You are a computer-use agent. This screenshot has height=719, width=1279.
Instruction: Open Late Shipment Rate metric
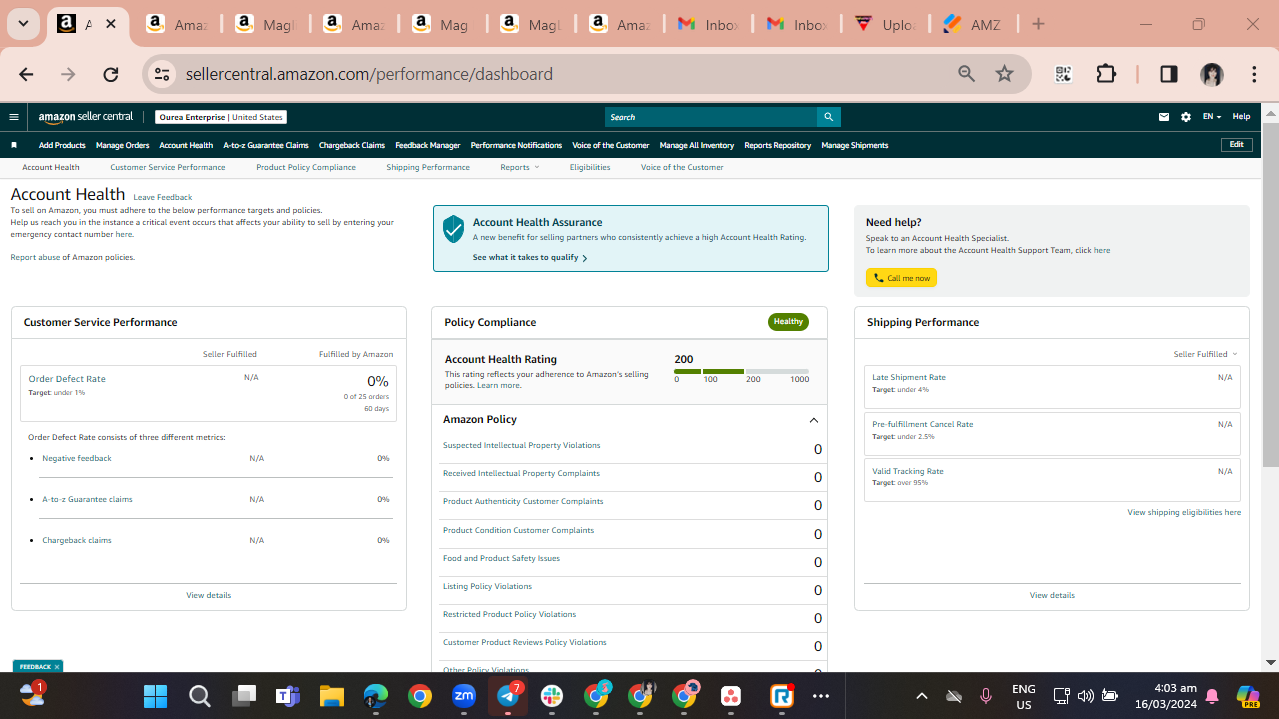909,377
